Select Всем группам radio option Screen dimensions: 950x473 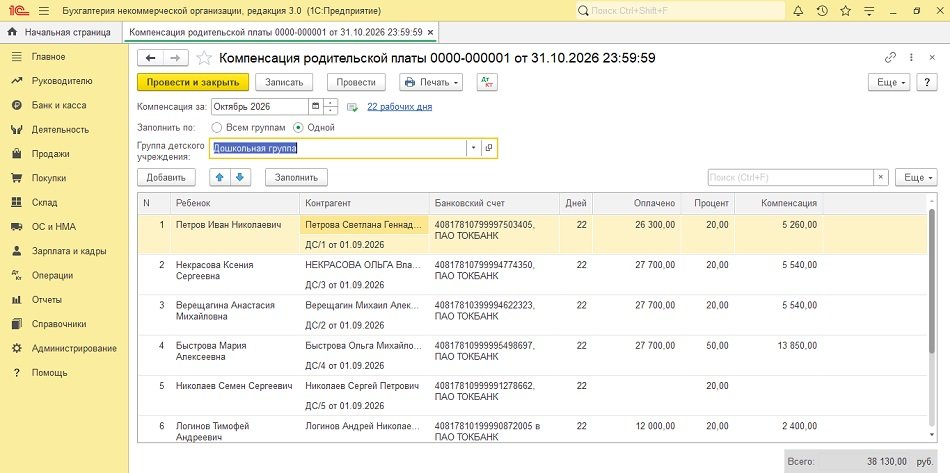[x=217, y=128]
